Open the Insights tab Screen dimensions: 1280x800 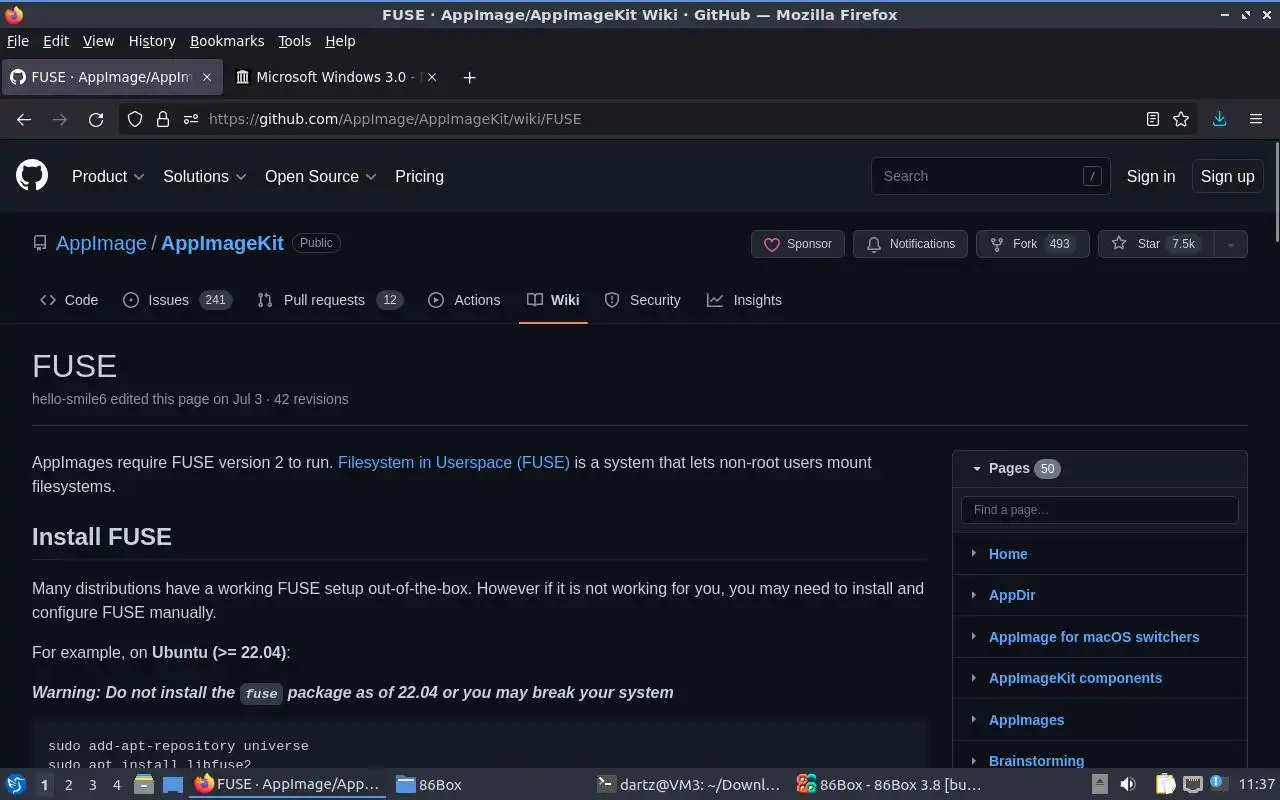[744, 300]
